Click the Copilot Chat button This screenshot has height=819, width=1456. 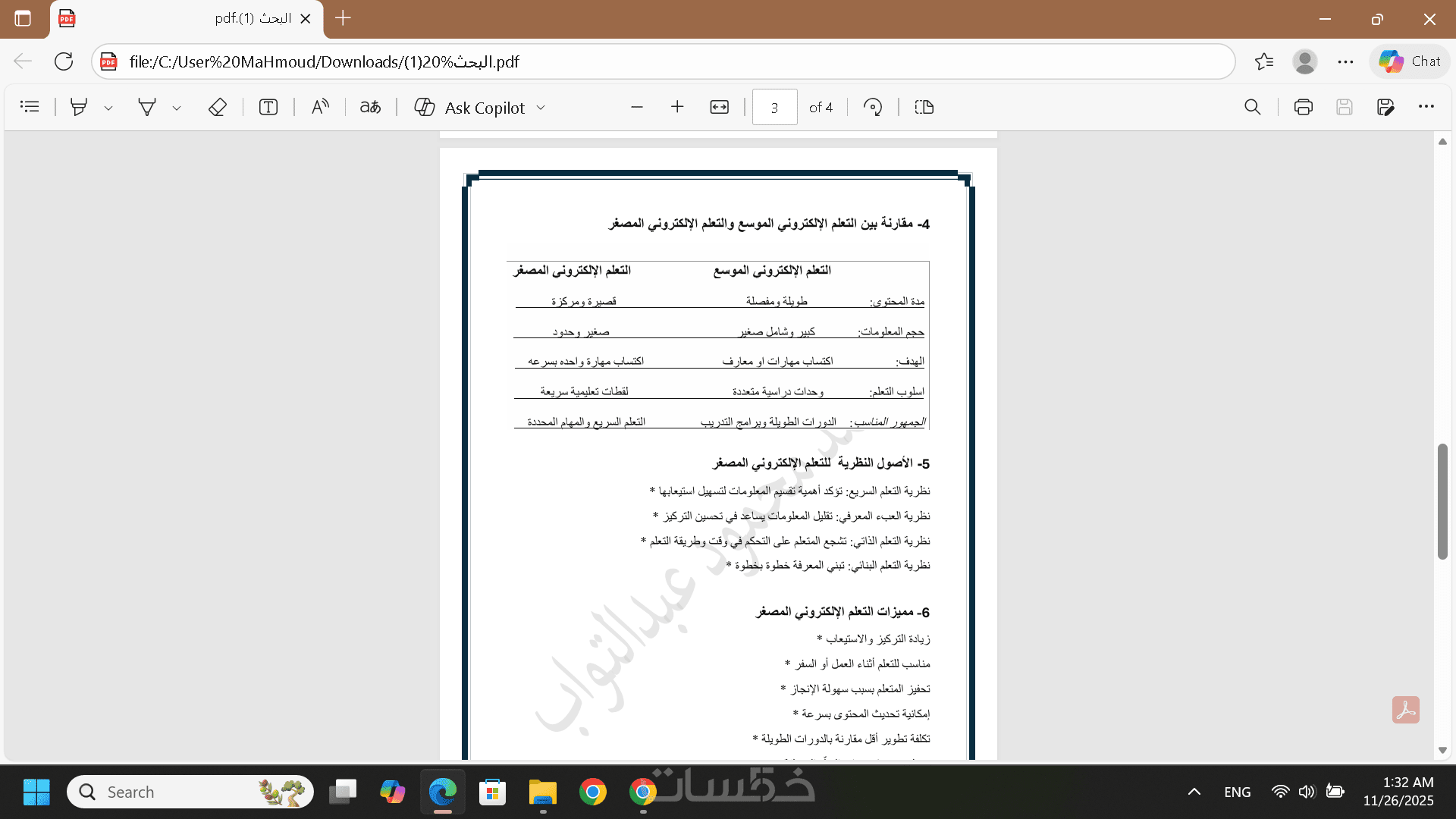tap(1410, 61)
